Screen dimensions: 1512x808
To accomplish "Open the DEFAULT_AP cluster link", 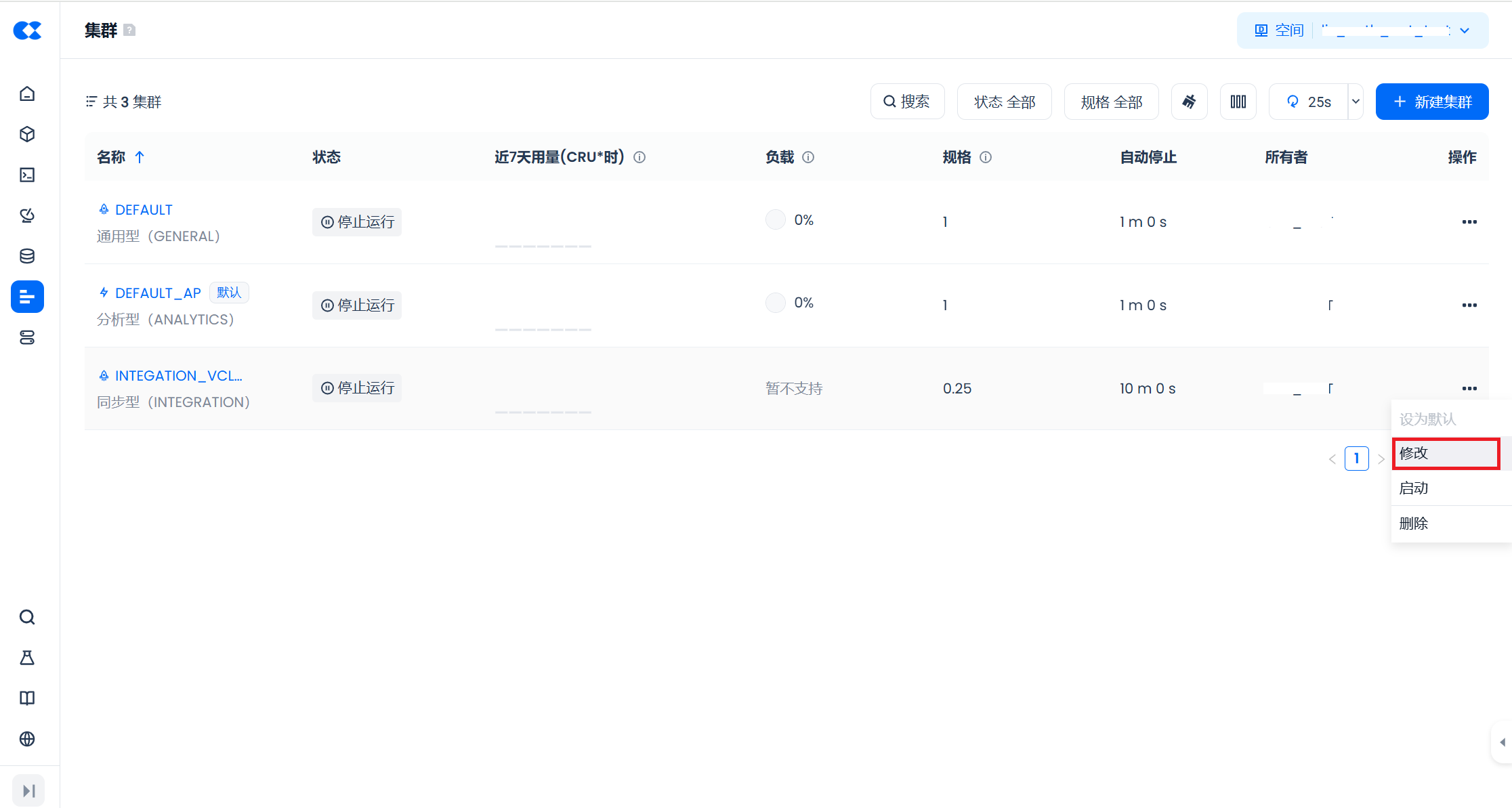I will pyautogui.click(x=158, y=293).
